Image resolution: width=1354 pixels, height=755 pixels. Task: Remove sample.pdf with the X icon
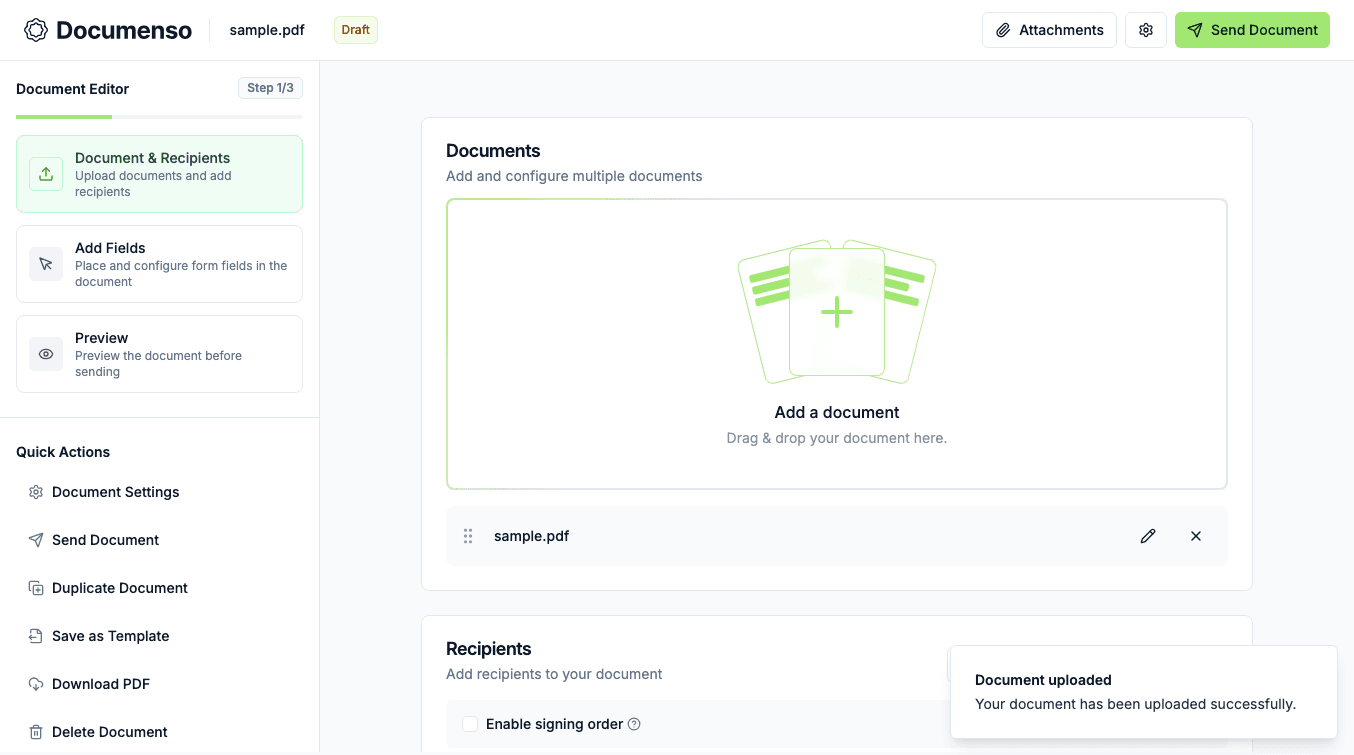(x=1196, y=536)
